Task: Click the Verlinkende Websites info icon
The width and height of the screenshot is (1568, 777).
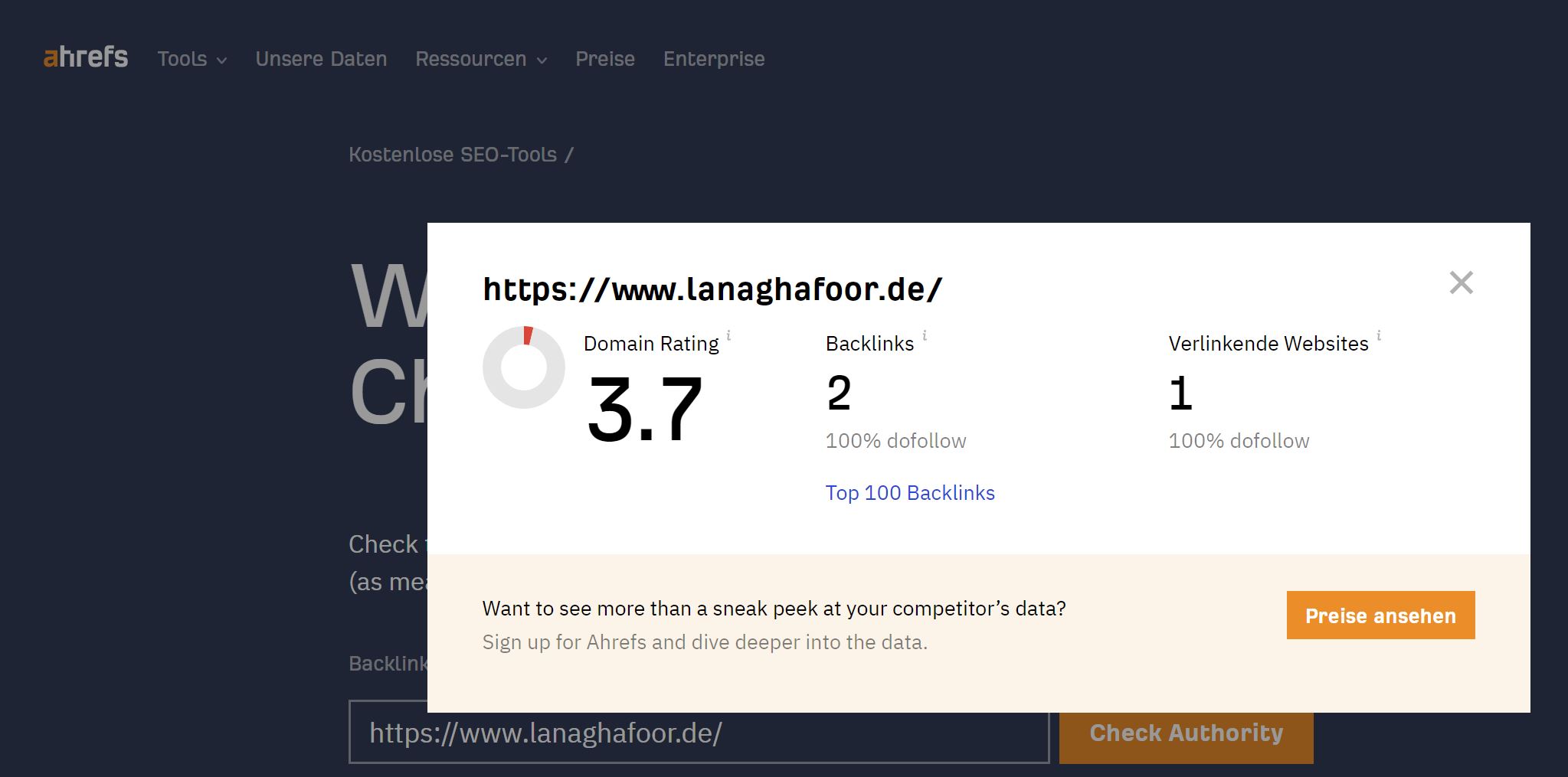Action: pos(1379,335)
